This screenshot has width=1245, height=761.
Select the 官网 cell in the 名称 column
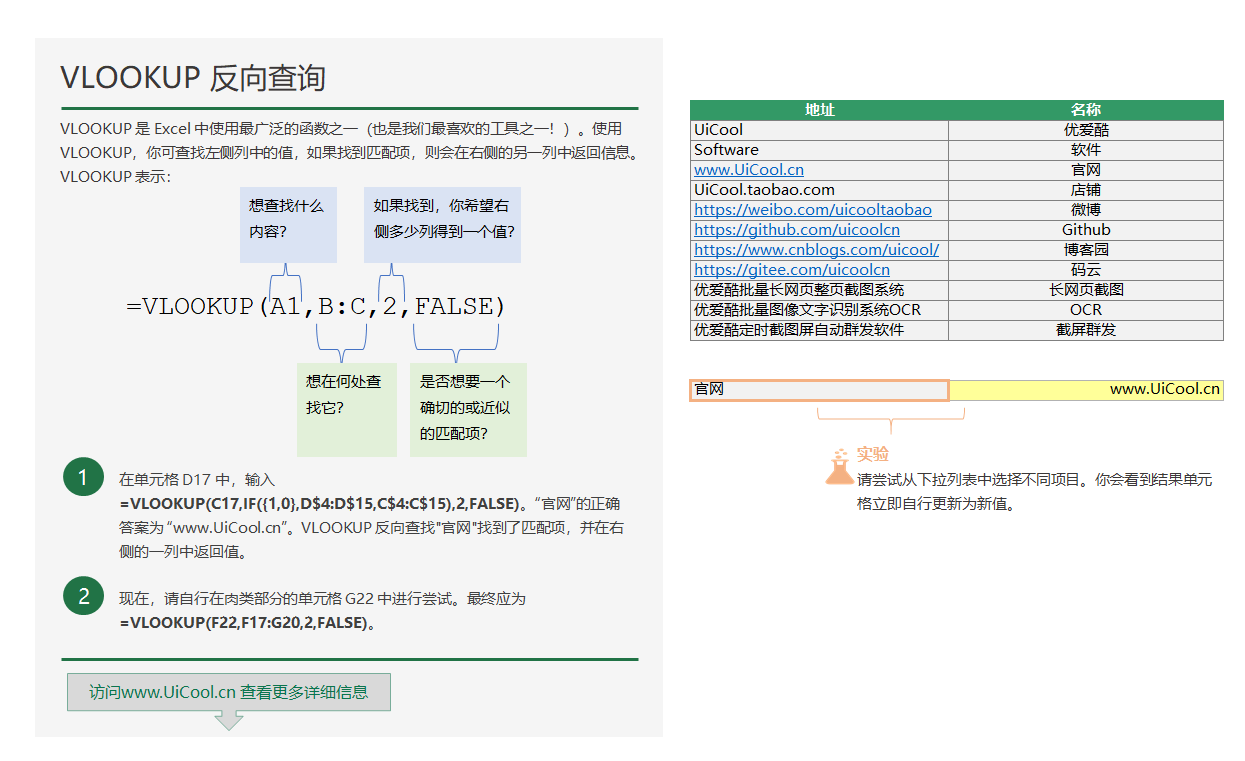[1086, 170]
